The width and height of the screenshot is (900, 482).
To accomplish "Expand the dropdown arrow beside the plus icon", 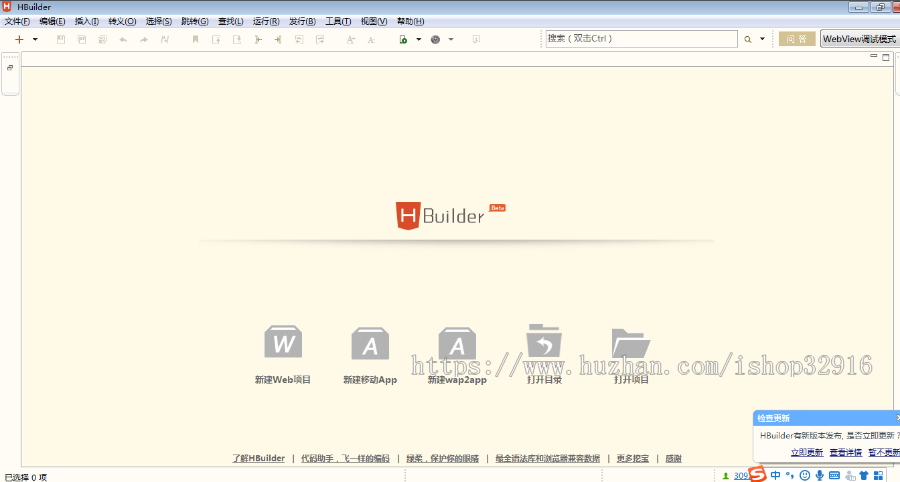I will tap(35, 39).
